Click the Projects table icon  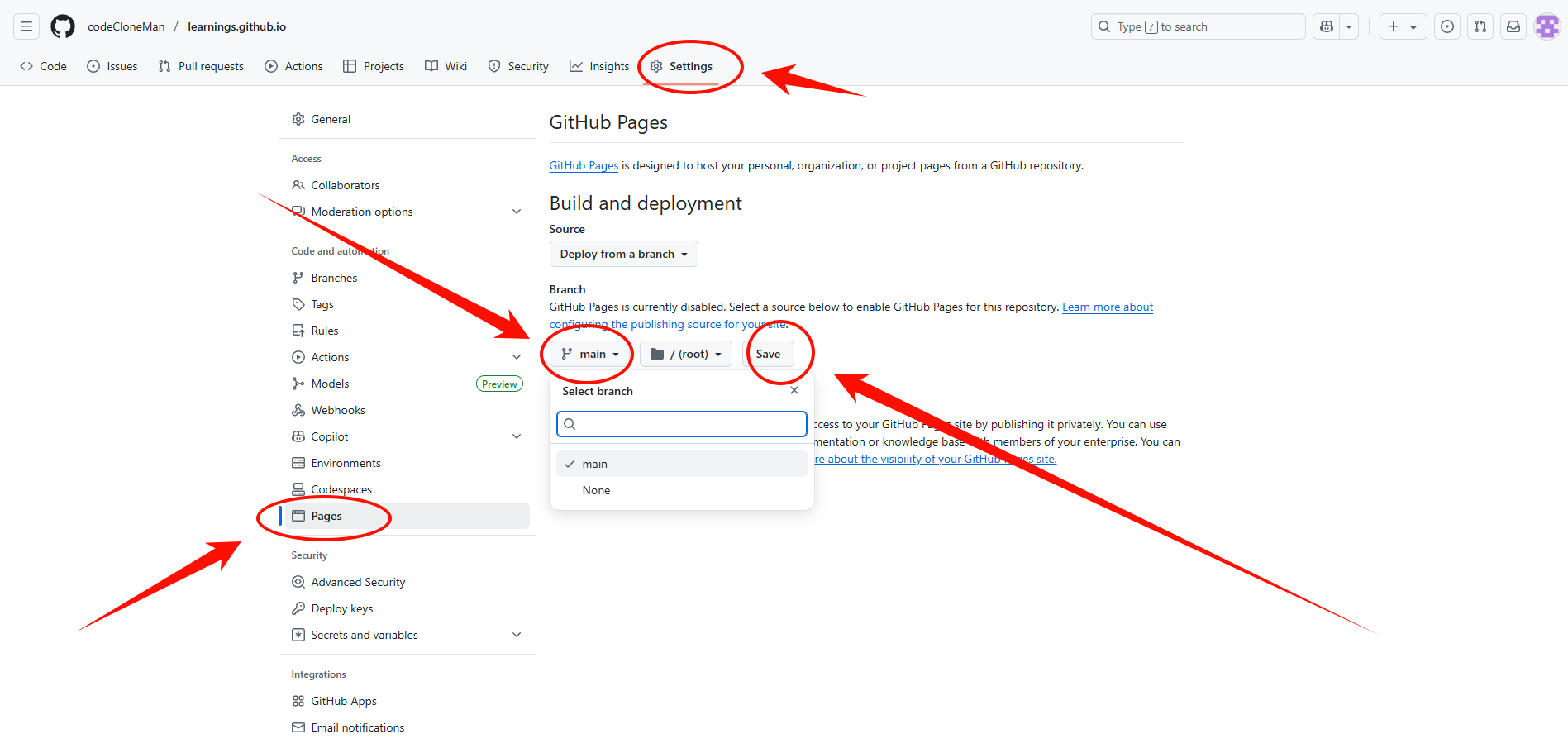350,66
